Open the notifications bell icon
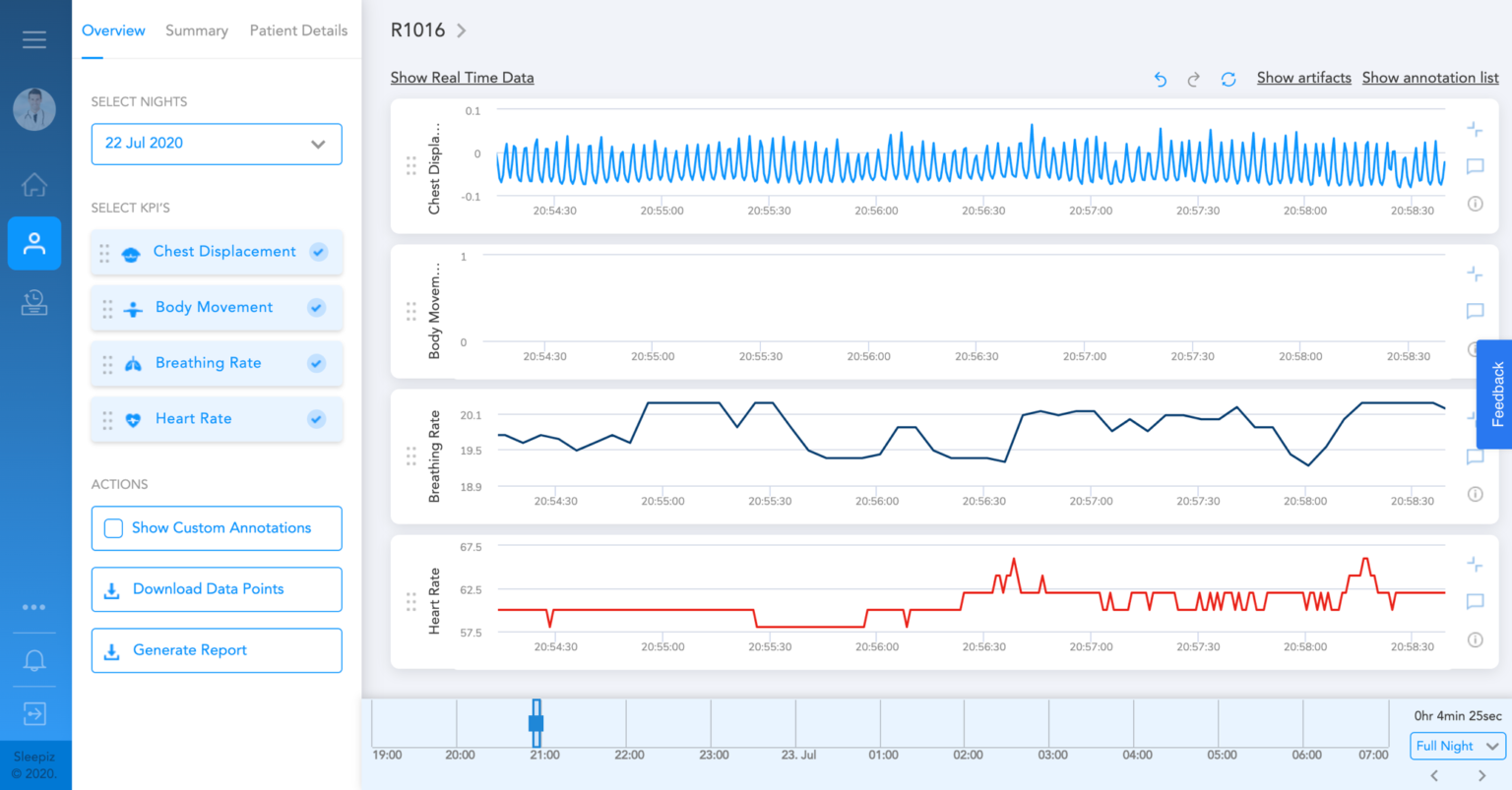 tap(34, 660)
